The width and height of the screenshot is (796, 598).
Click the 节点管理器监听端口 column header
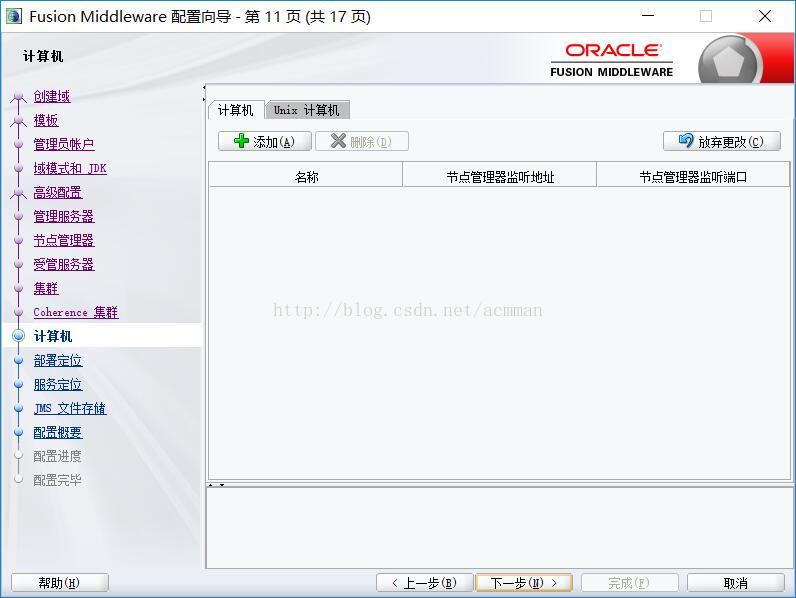click(693, 177)
